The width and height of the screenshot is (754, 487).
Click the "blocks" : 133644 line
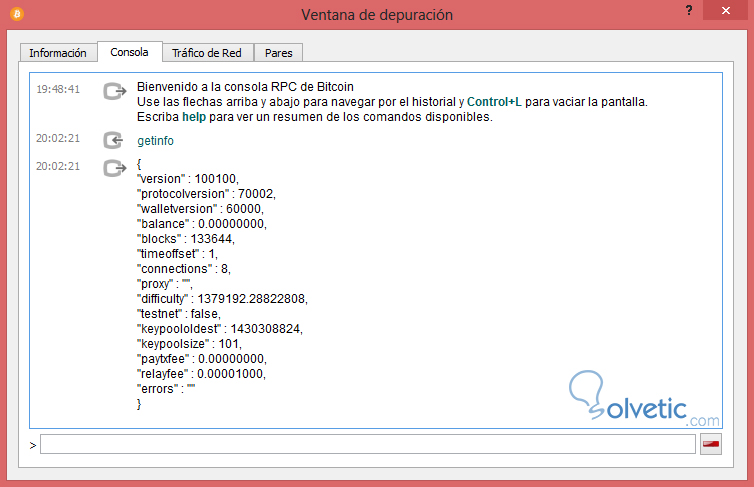(x=186, y=238)
